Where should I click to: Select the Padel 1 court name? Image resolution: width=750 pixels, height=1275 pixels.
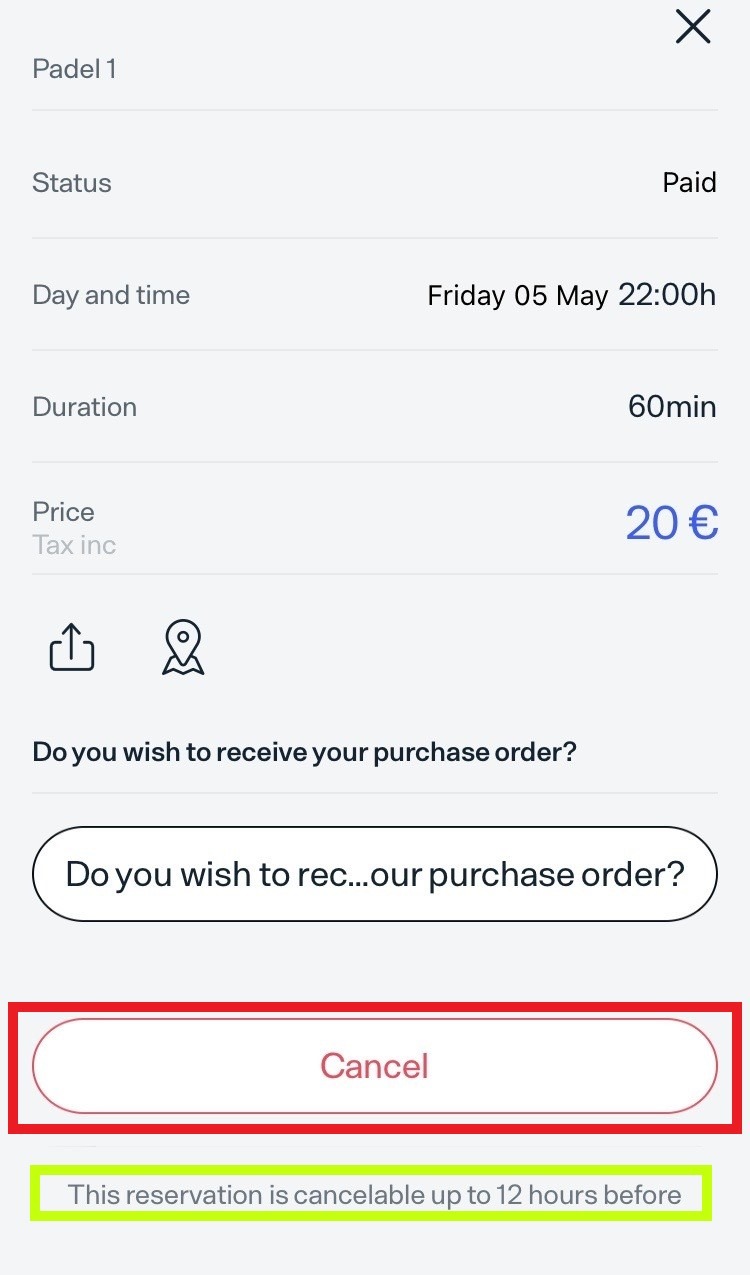(x=75, y=69)
